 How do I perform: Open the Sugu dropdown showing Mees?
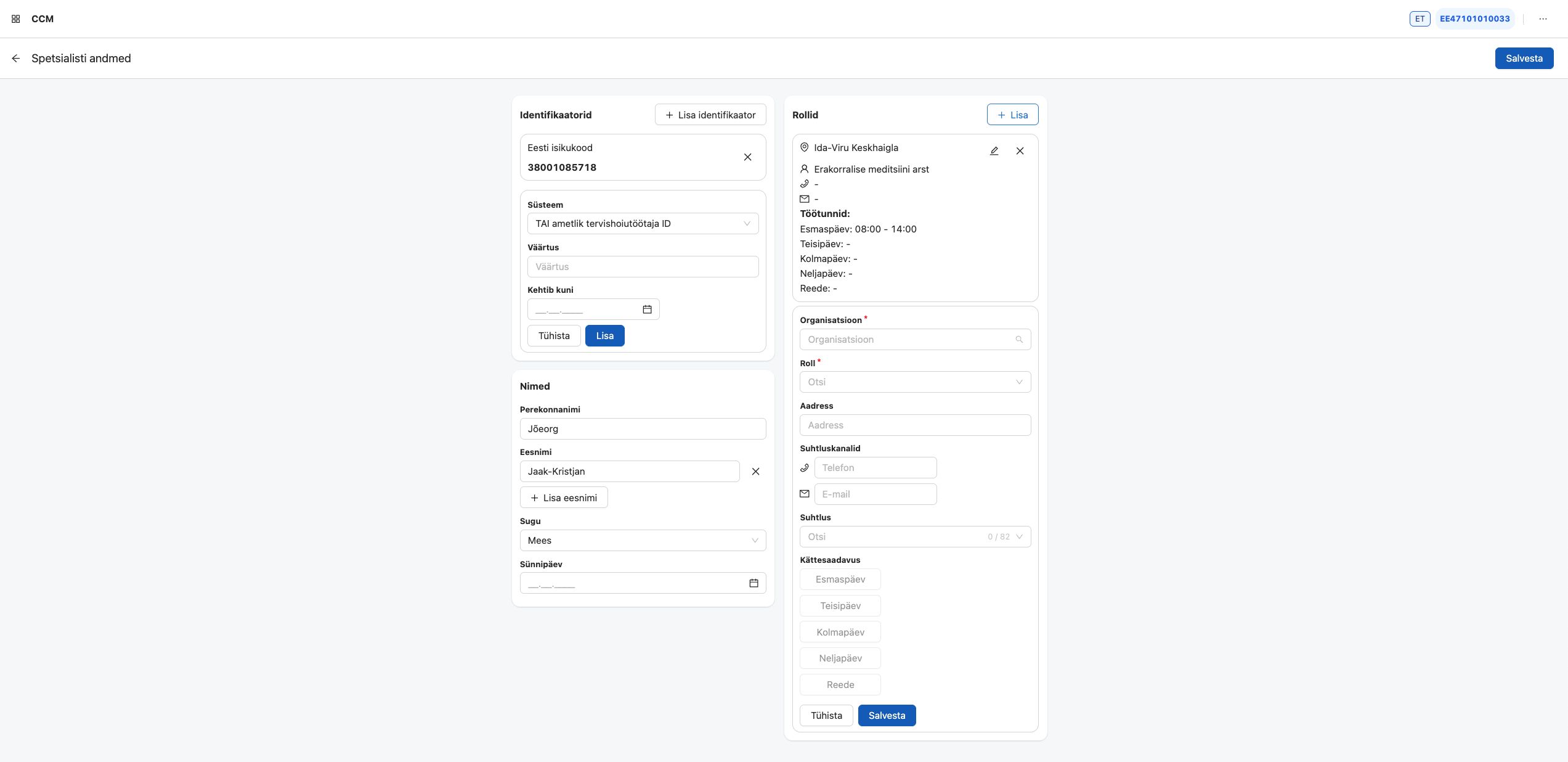(643, 540)
